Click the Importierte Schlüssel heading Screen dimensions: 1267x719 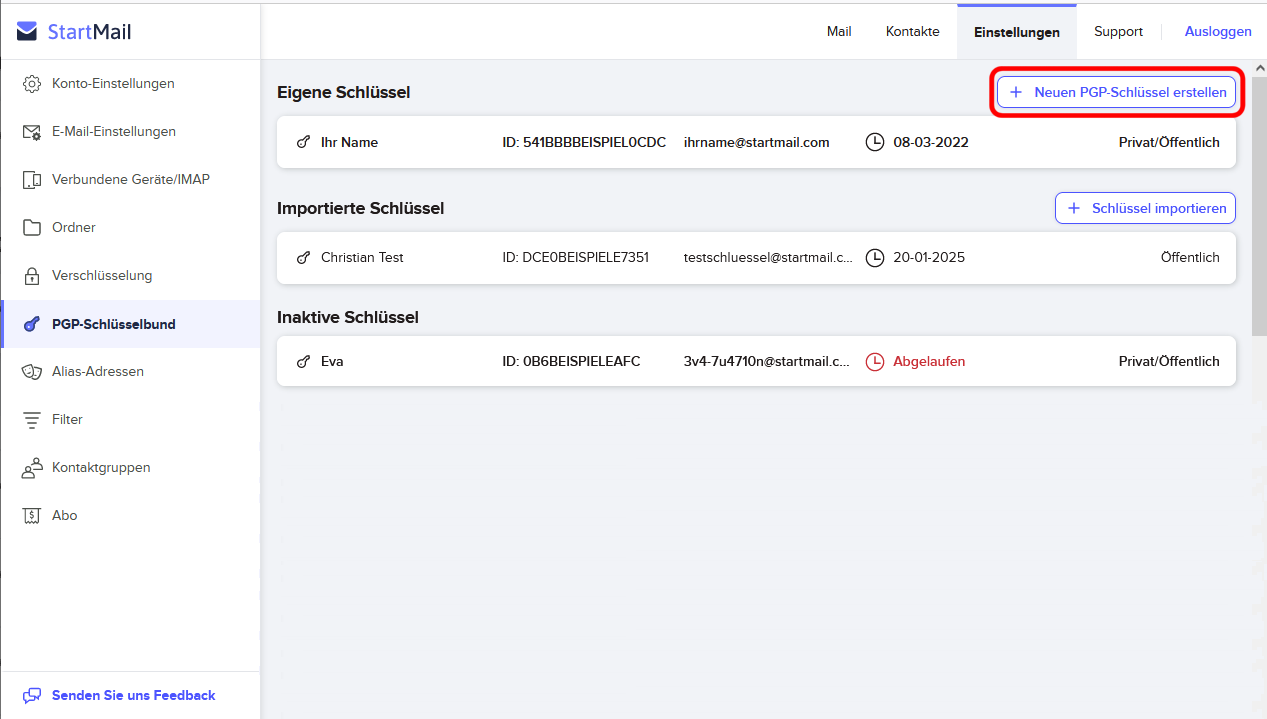[360, 209]
